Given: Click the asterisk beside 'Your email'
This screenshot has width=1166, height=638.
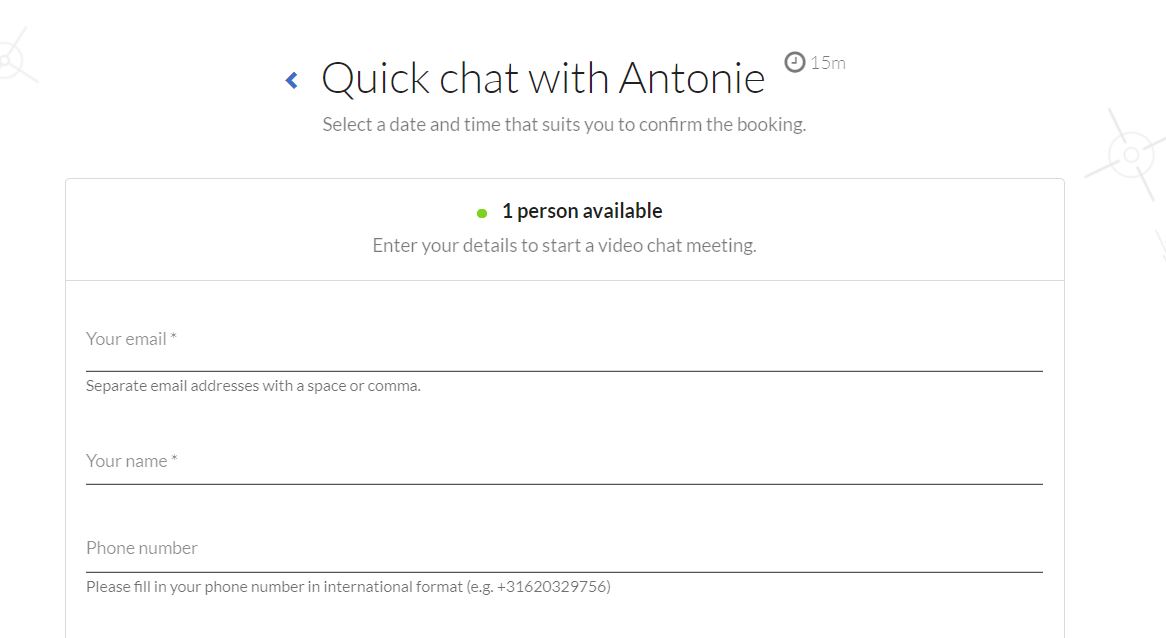Looking at the screenshot, I should point(173,338).
